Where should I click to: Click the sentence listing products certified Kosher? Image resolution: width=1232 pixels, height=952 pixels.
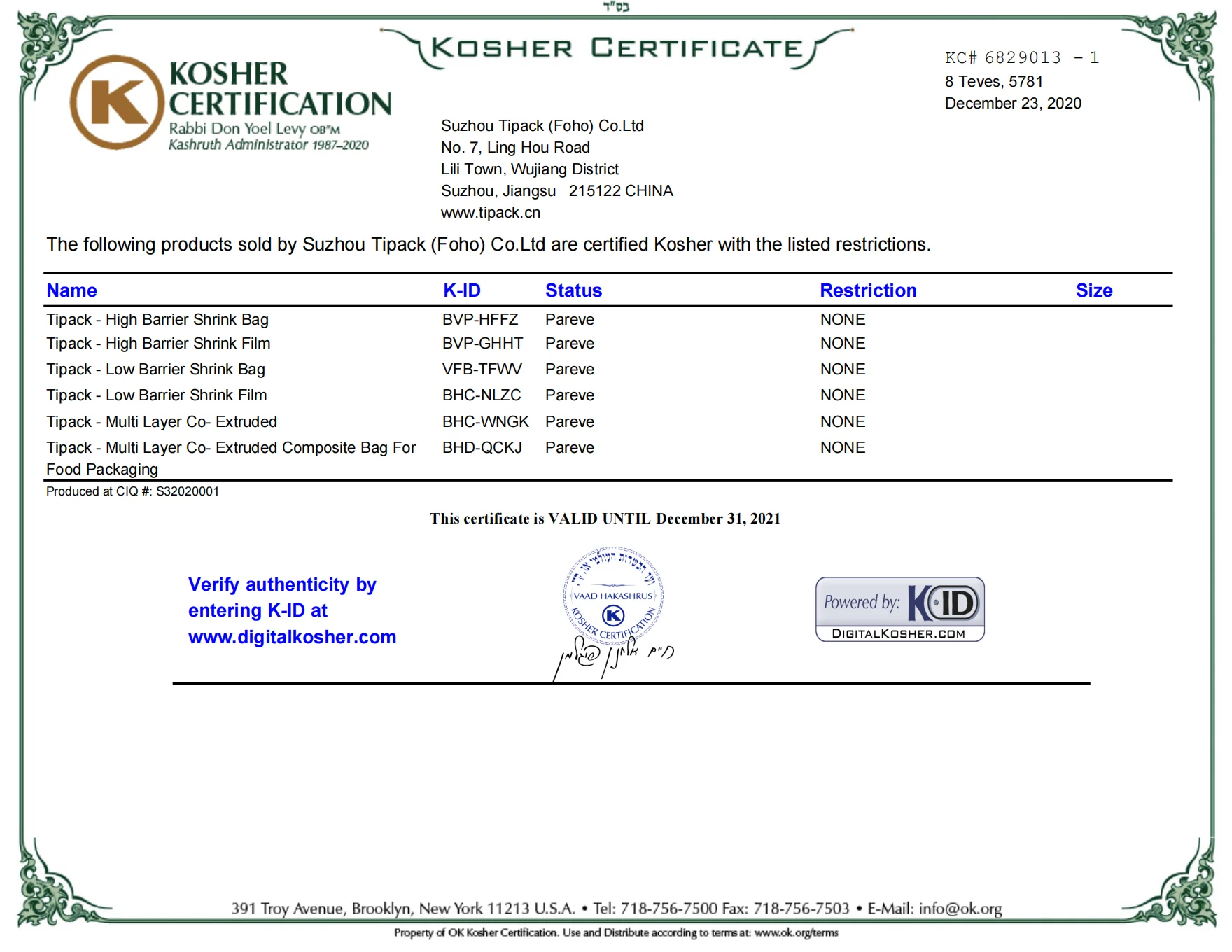(489, 245)
